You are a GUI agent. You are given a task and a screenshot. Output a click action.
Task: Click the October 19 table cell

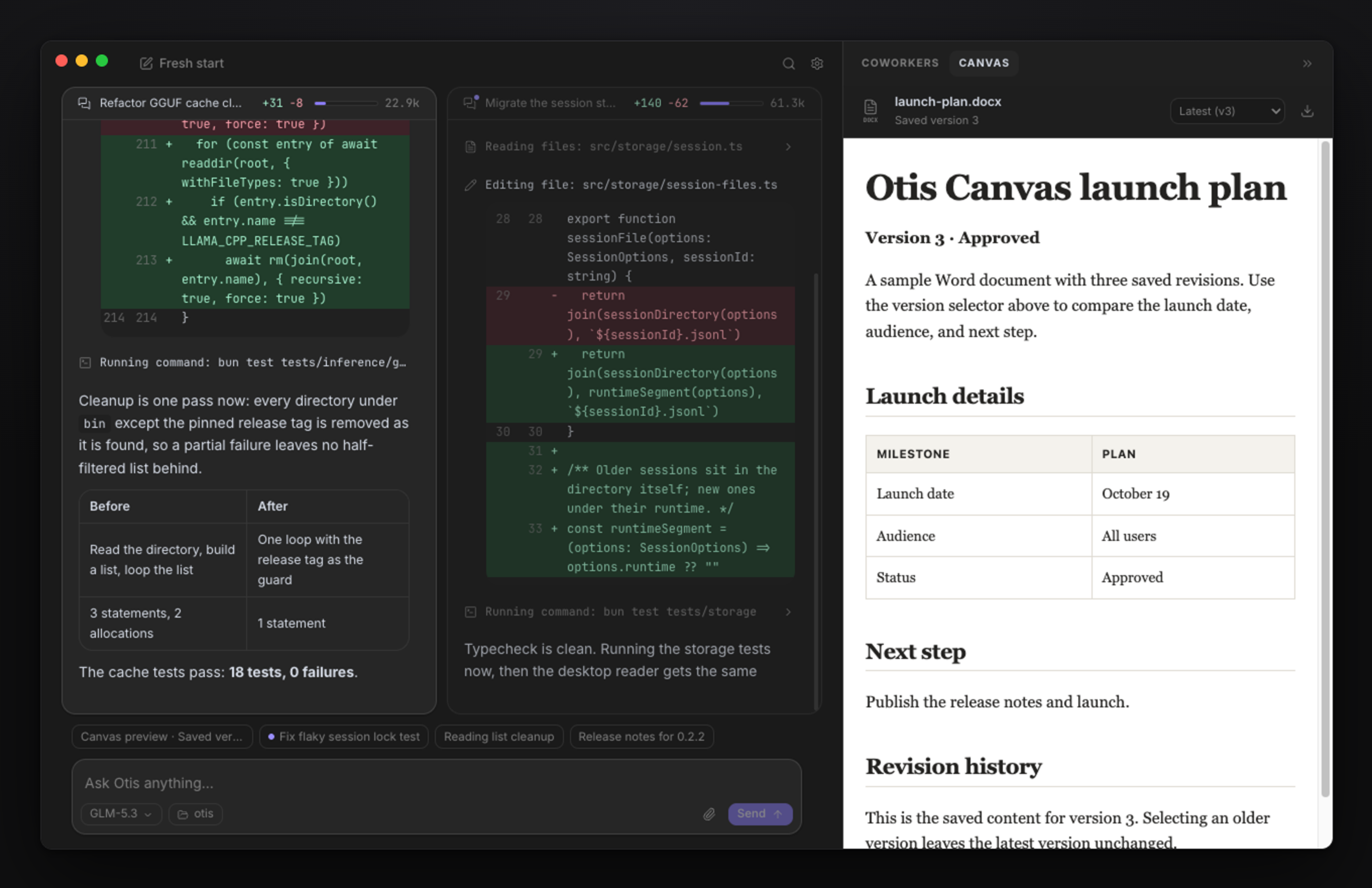tap(1193, 494)
